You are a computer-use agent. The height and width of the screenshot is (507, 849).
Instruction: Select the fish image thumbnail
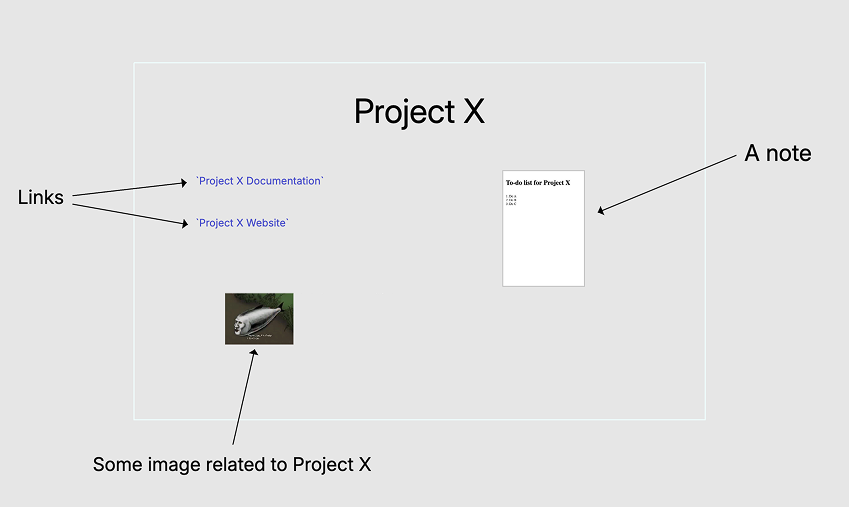click(259, 319)
